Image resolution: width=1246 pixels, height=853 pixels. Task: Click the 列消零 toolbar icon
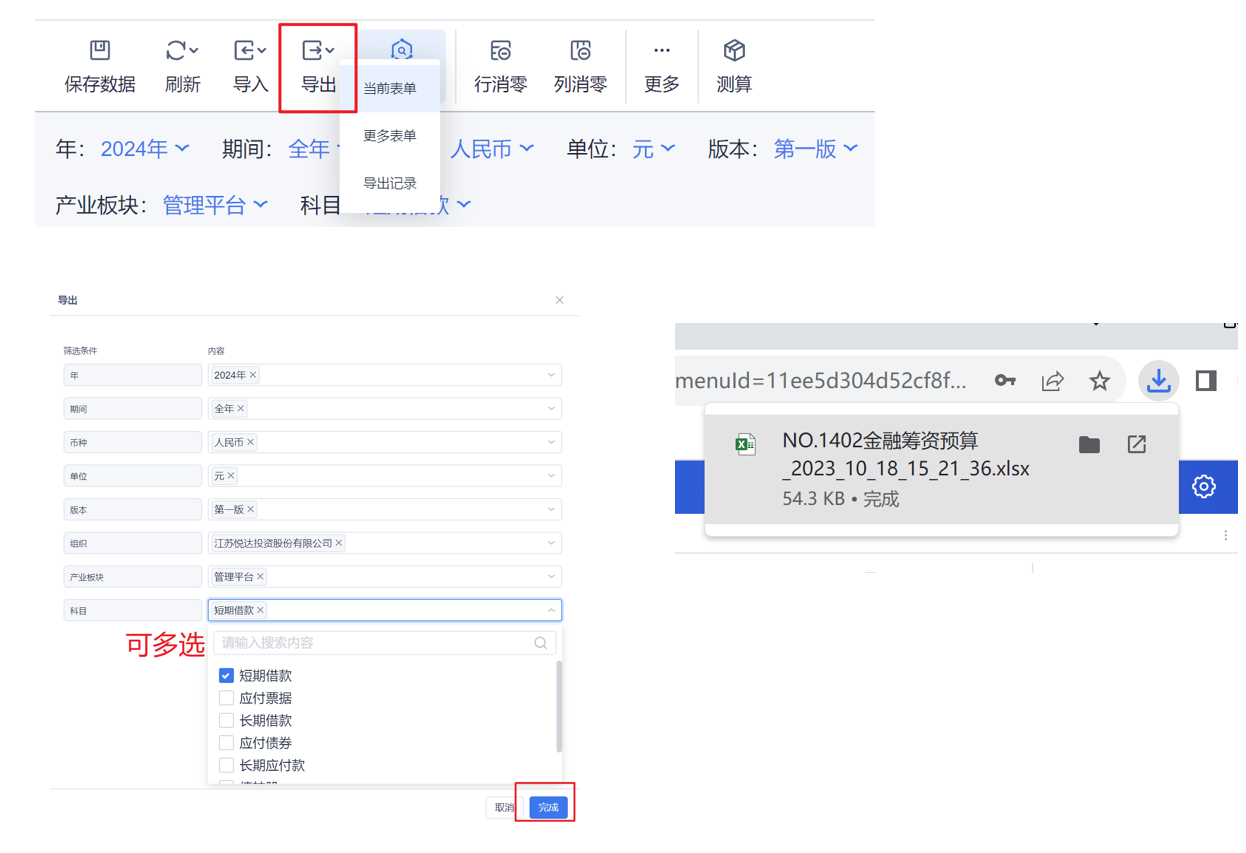click(580, 51)
